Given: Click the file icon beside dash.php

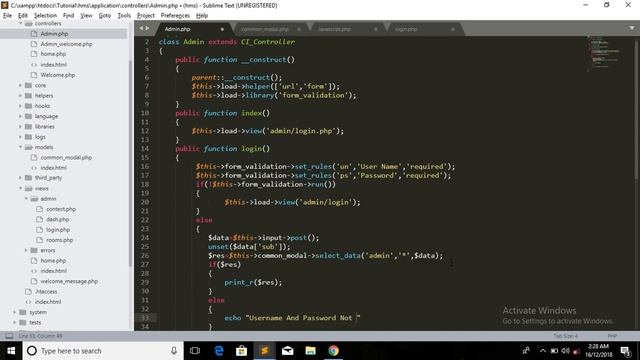Looking at the screenshot, I should [40, 219].
